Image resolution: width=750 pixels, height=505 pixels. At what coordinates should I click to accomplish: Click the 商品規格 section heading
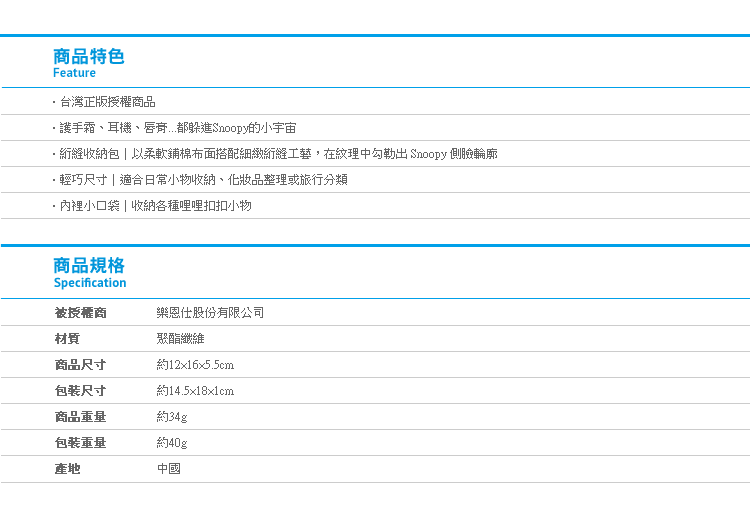89,265
